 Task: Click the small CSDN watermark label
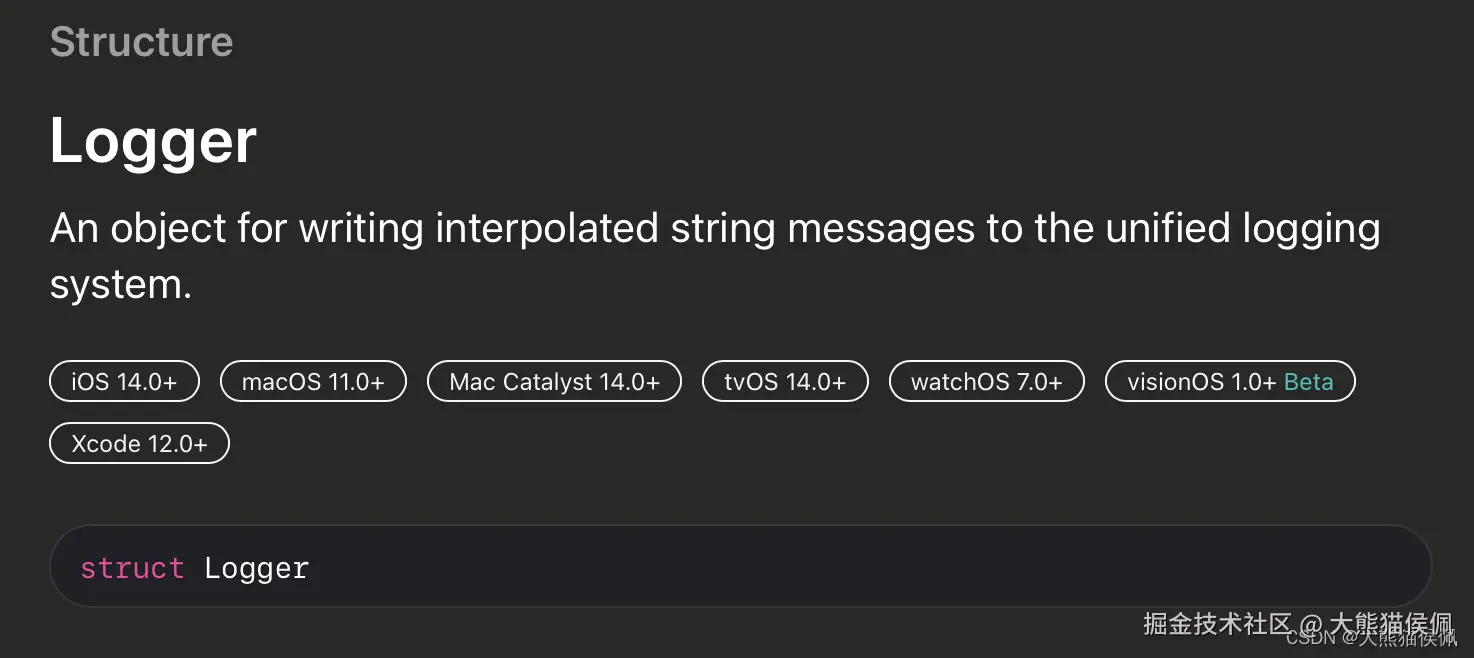click(x=1310, y=638)
